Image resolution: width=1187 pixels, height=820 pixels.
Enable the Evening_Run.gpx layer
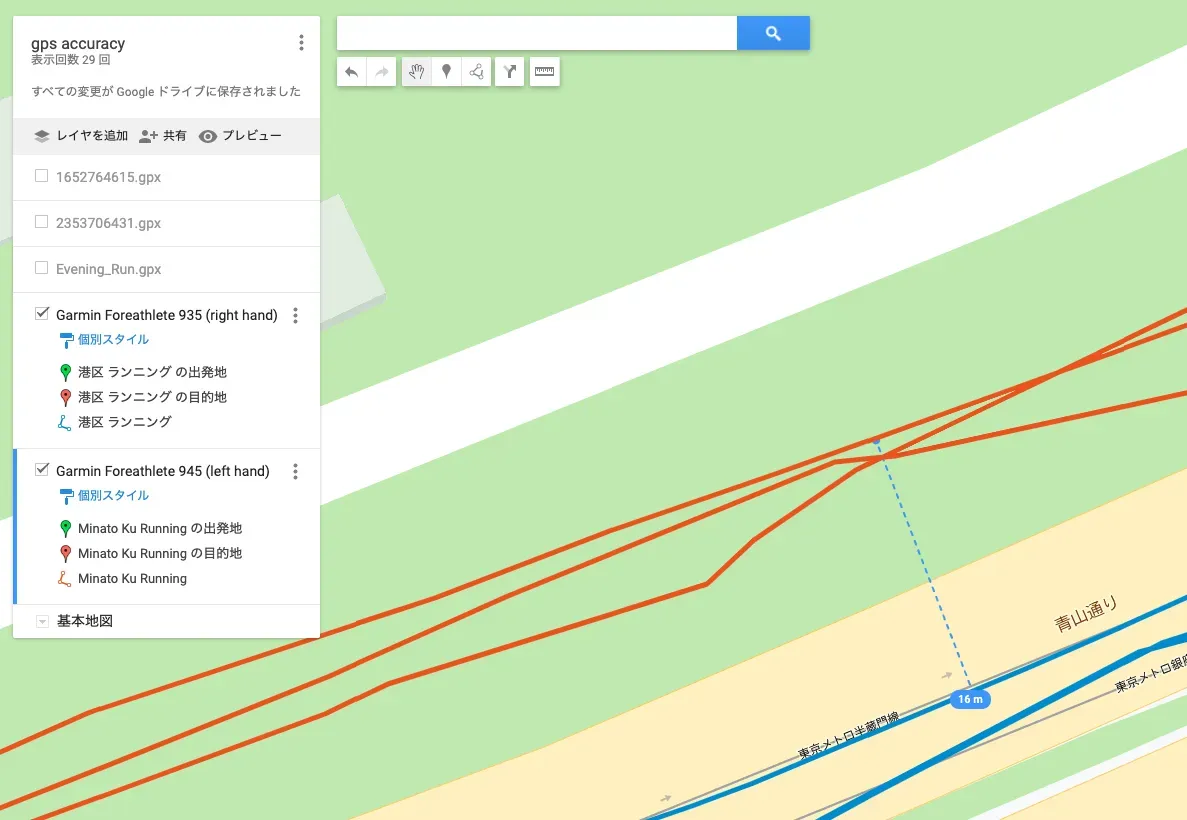[39, 268]
